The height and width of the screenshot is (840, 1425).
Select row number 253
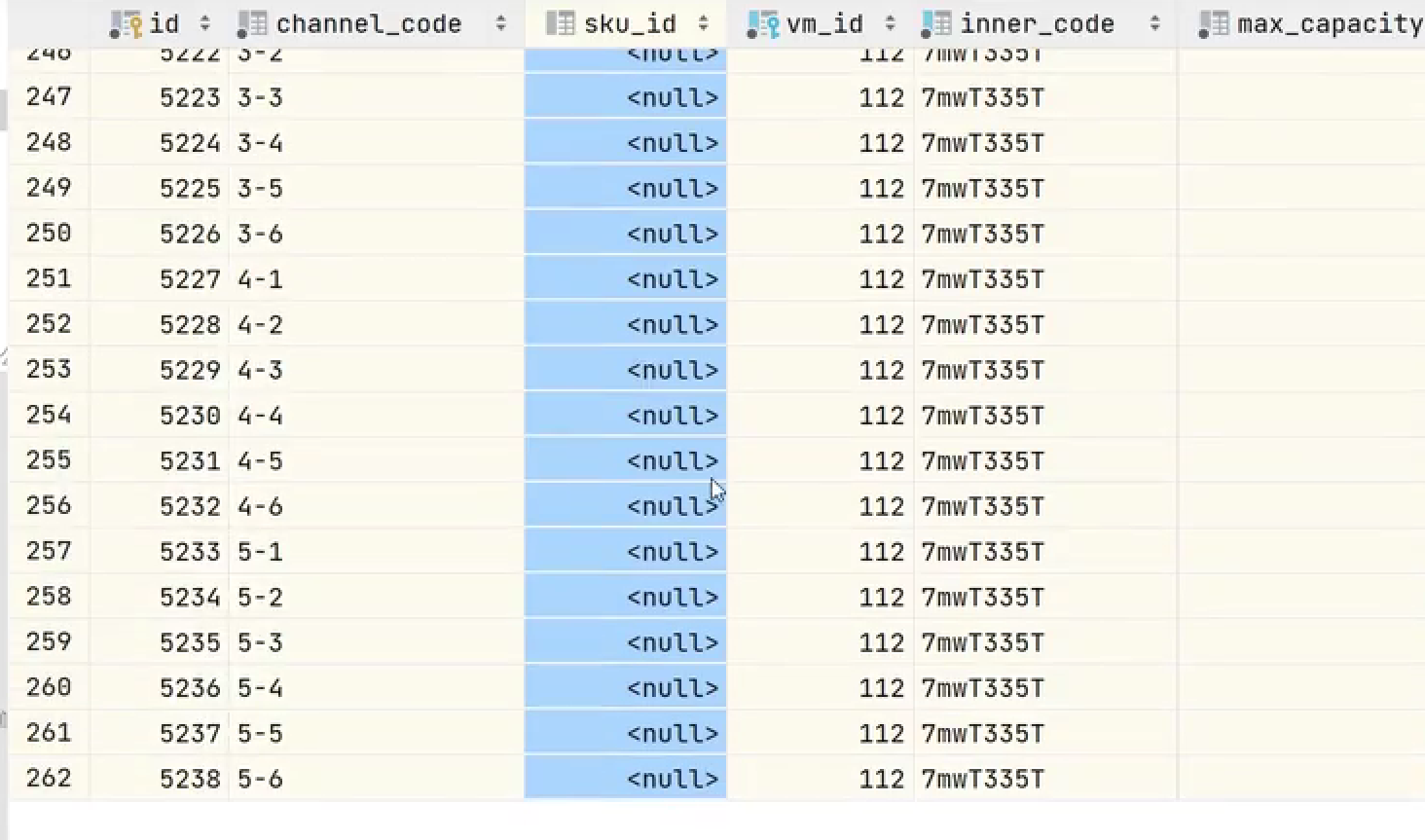tap(49, 370)
